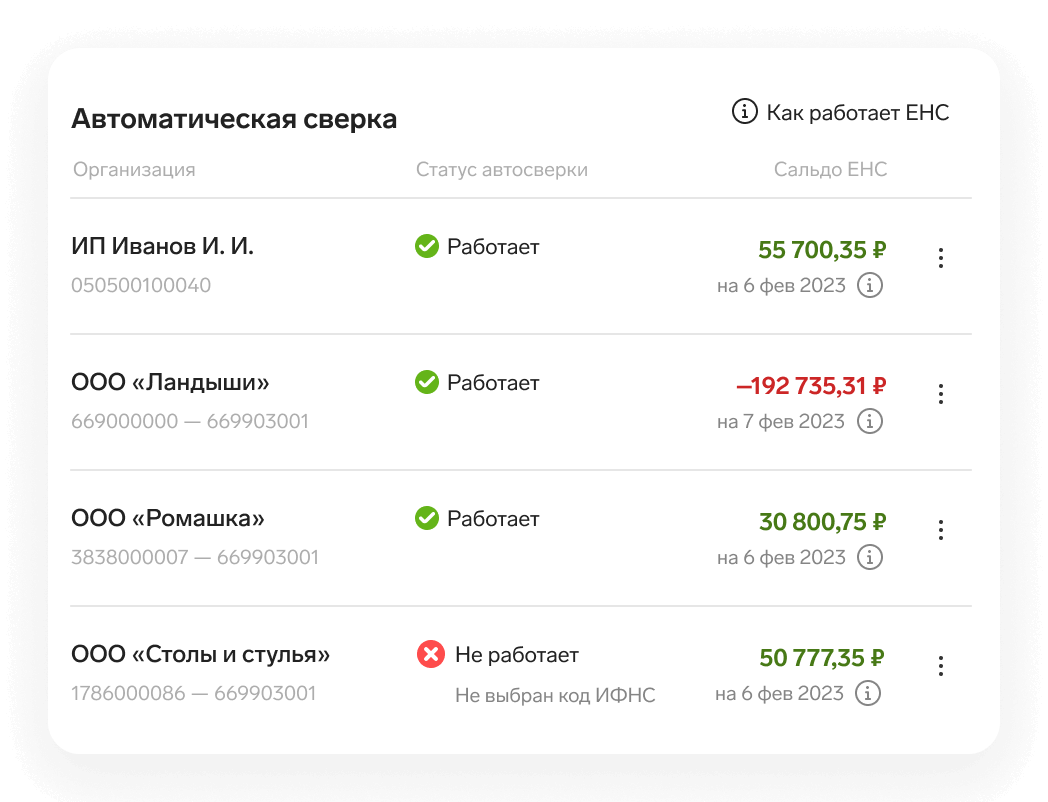Open three-dot menu for ООО «Ландыши»
1048x802 pixels.
[x=940, y=394]
